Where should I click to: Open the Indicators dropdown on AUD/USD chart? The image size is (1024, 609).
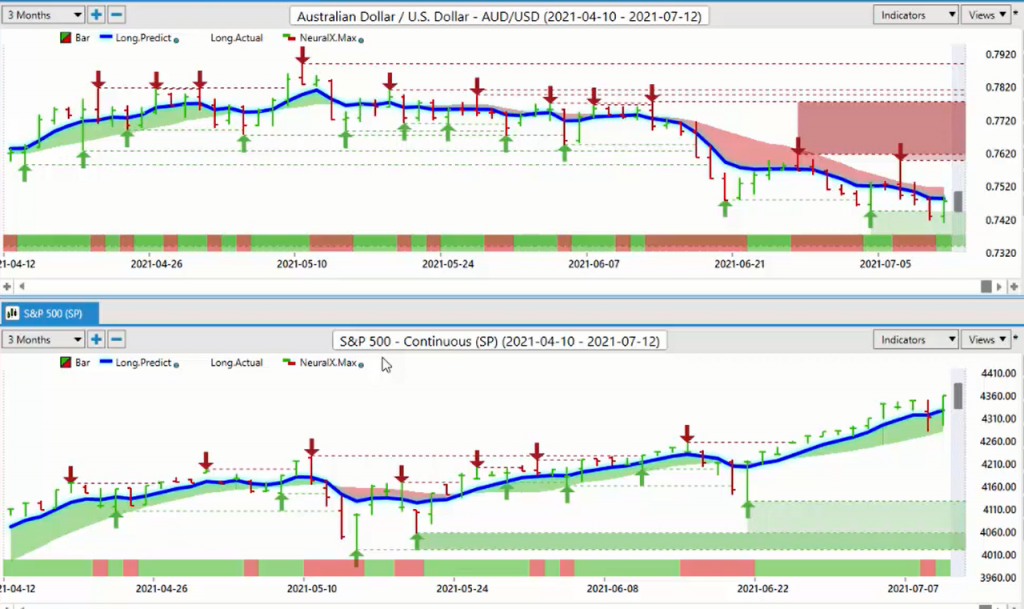(x=916, y=14)
